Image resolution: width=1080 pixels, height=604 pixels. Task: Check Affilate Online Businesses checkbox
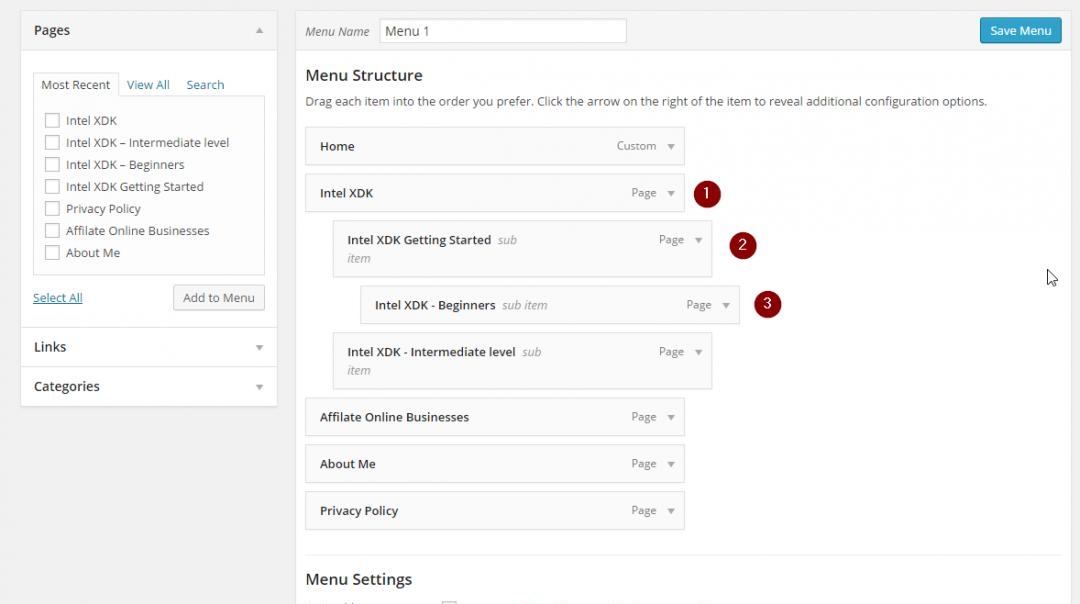click(52, 231)
